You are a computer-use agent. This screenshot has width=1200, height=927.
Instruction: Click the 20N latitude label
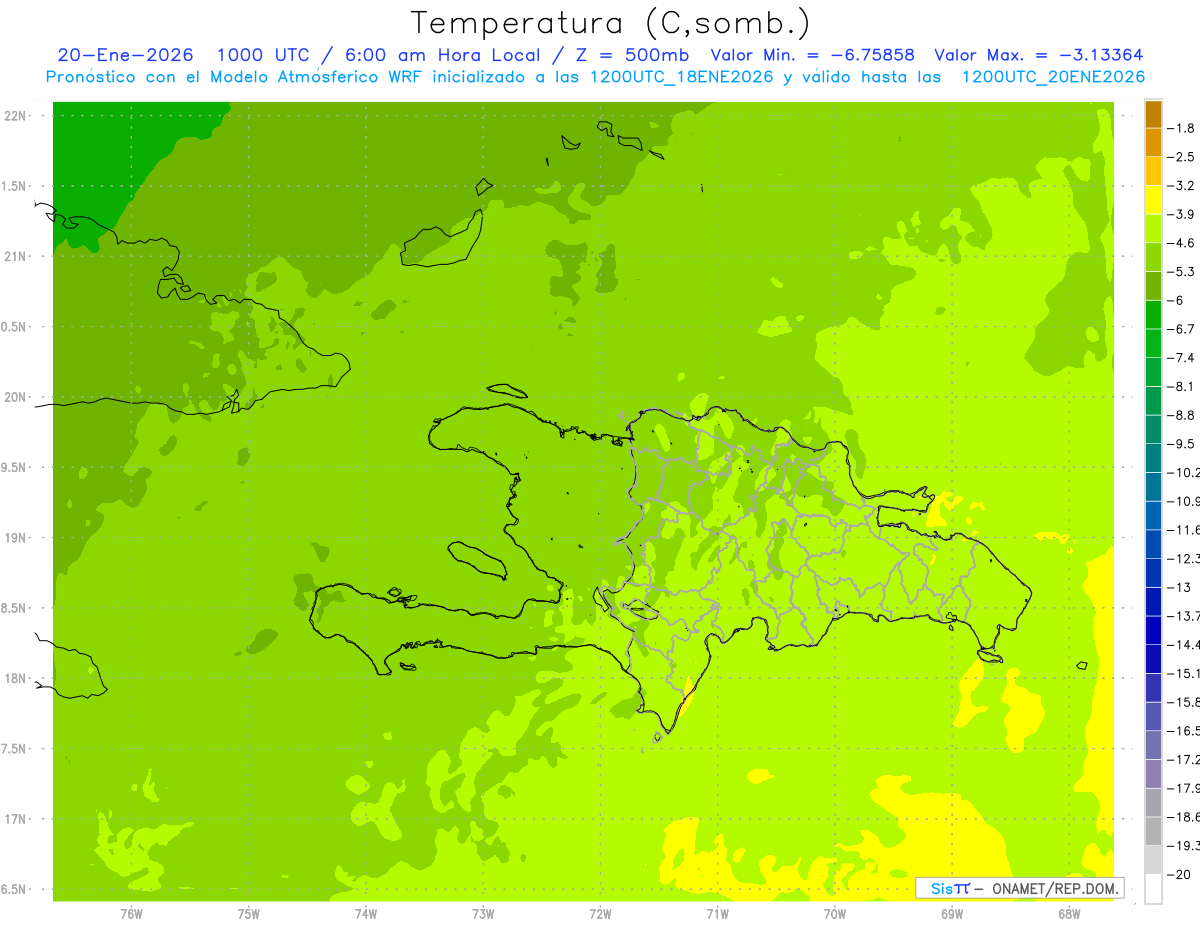tap(15, 397)
